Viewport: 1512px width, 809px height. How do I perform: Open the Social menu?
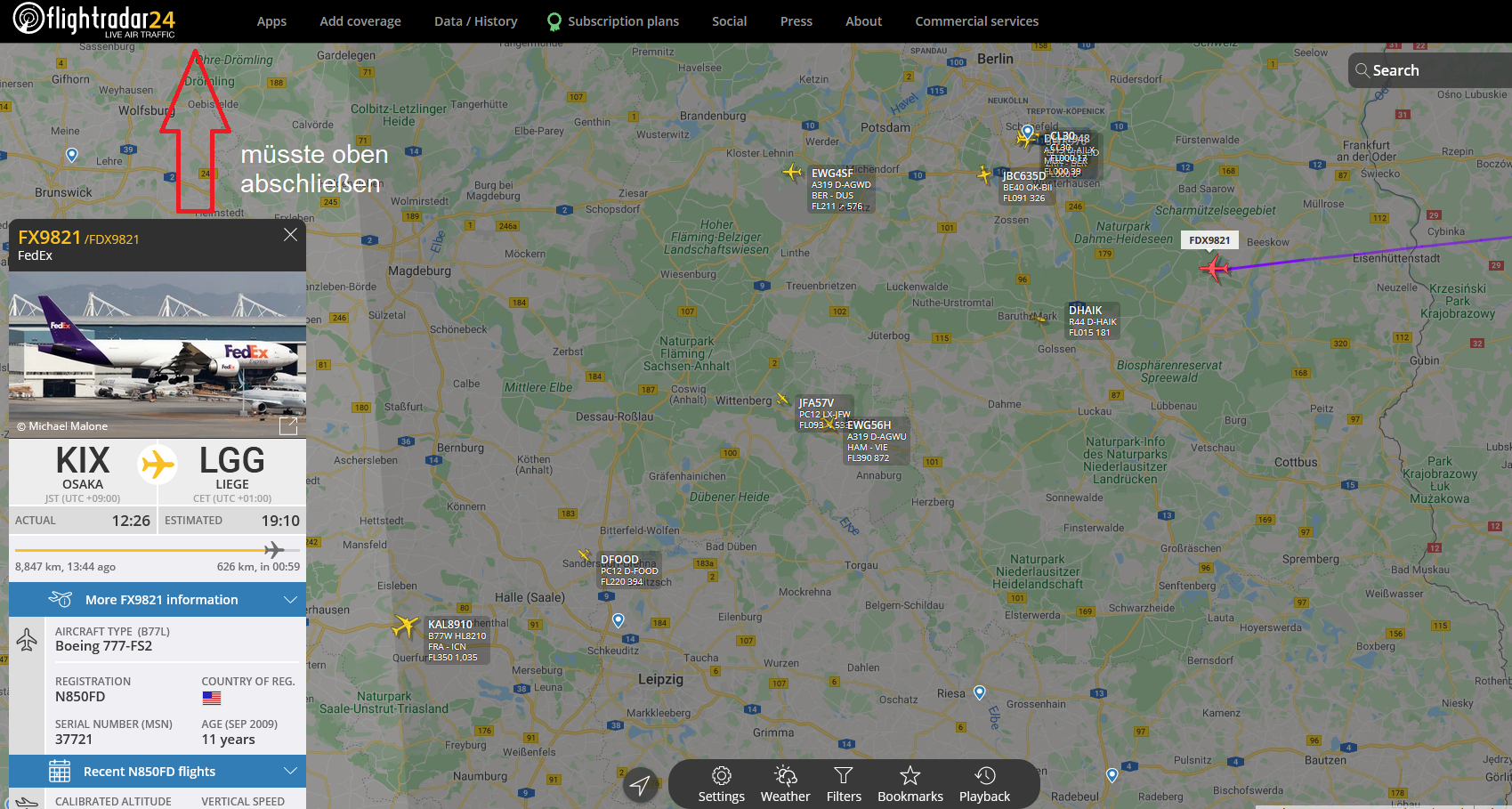(x=730, y=21)
